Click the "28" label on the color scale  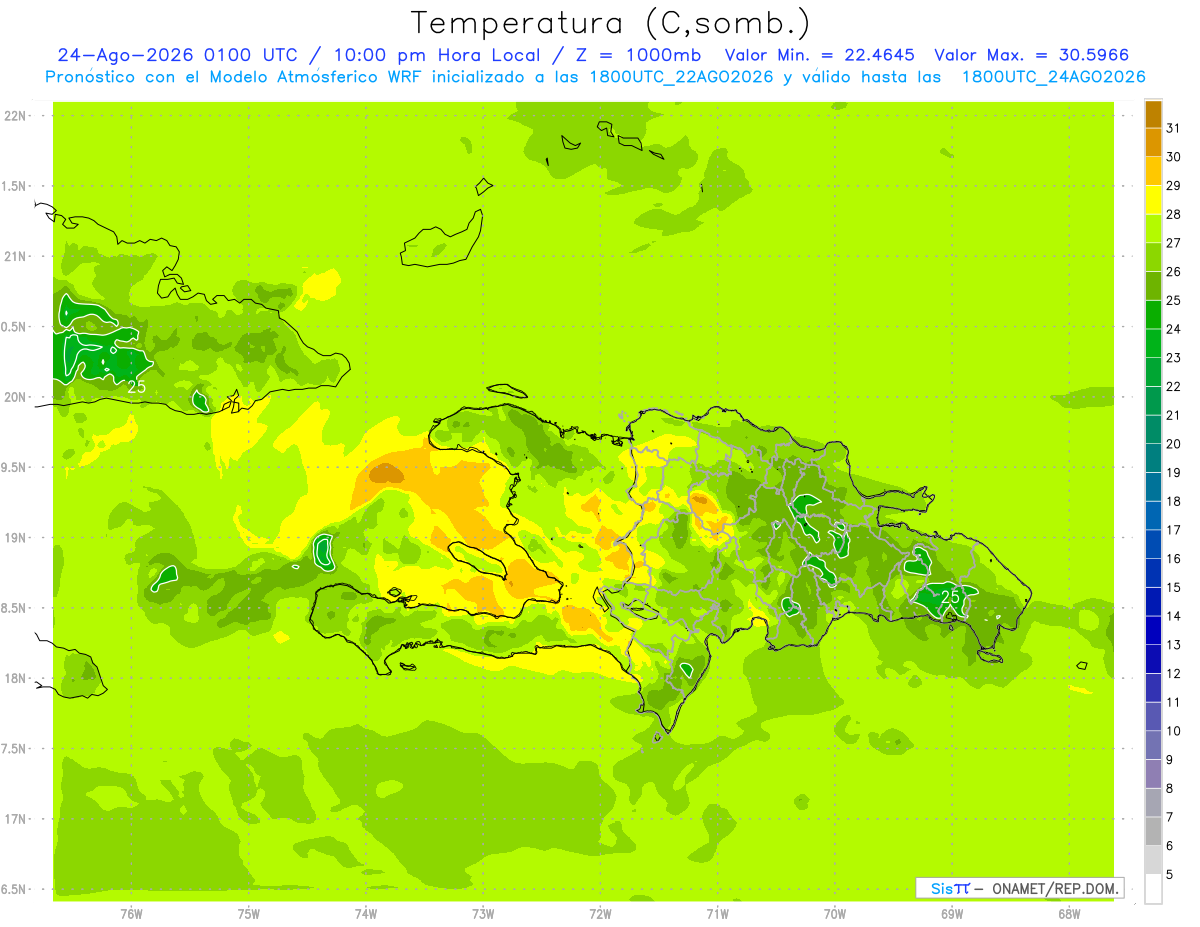click(x=1174, y=214)
